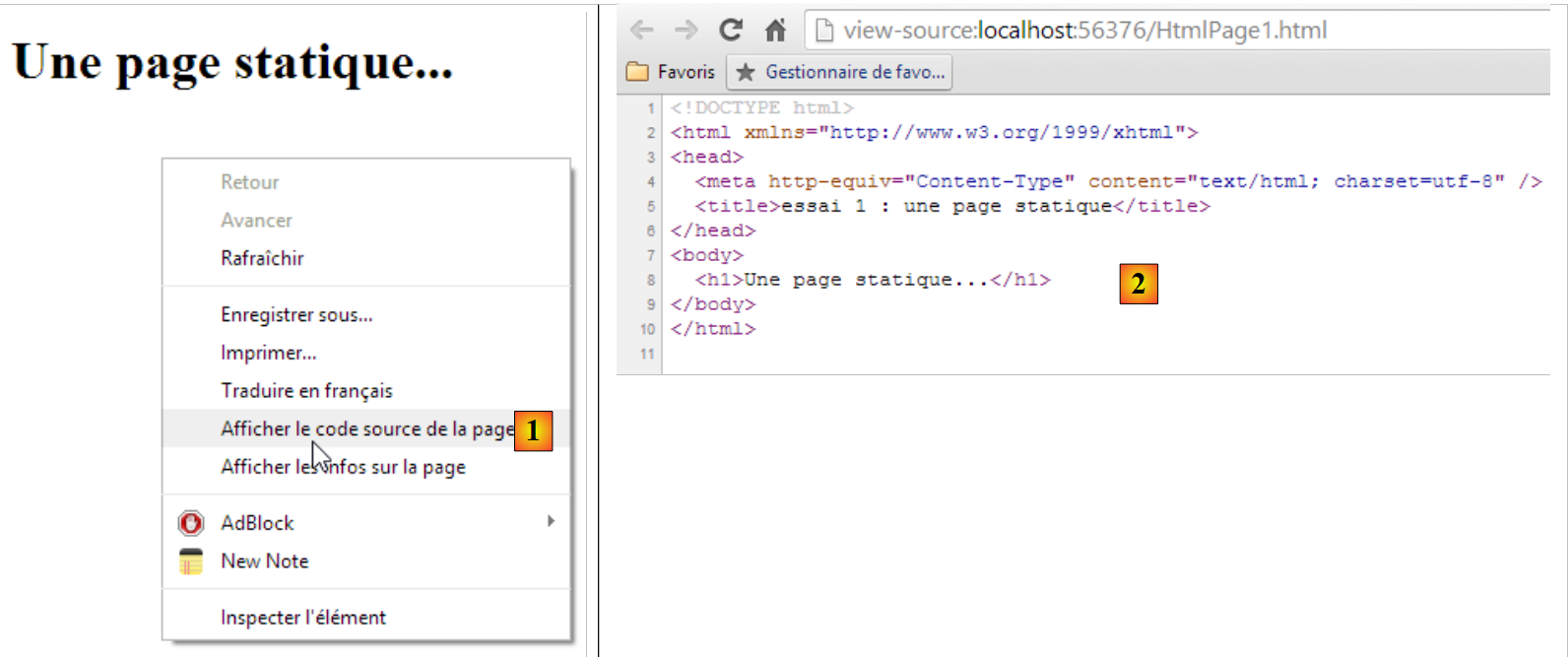1568x657 pixels.
Task: Click the view-source URL address bar
Action: pyautogui.click(x=1083, y=31)
